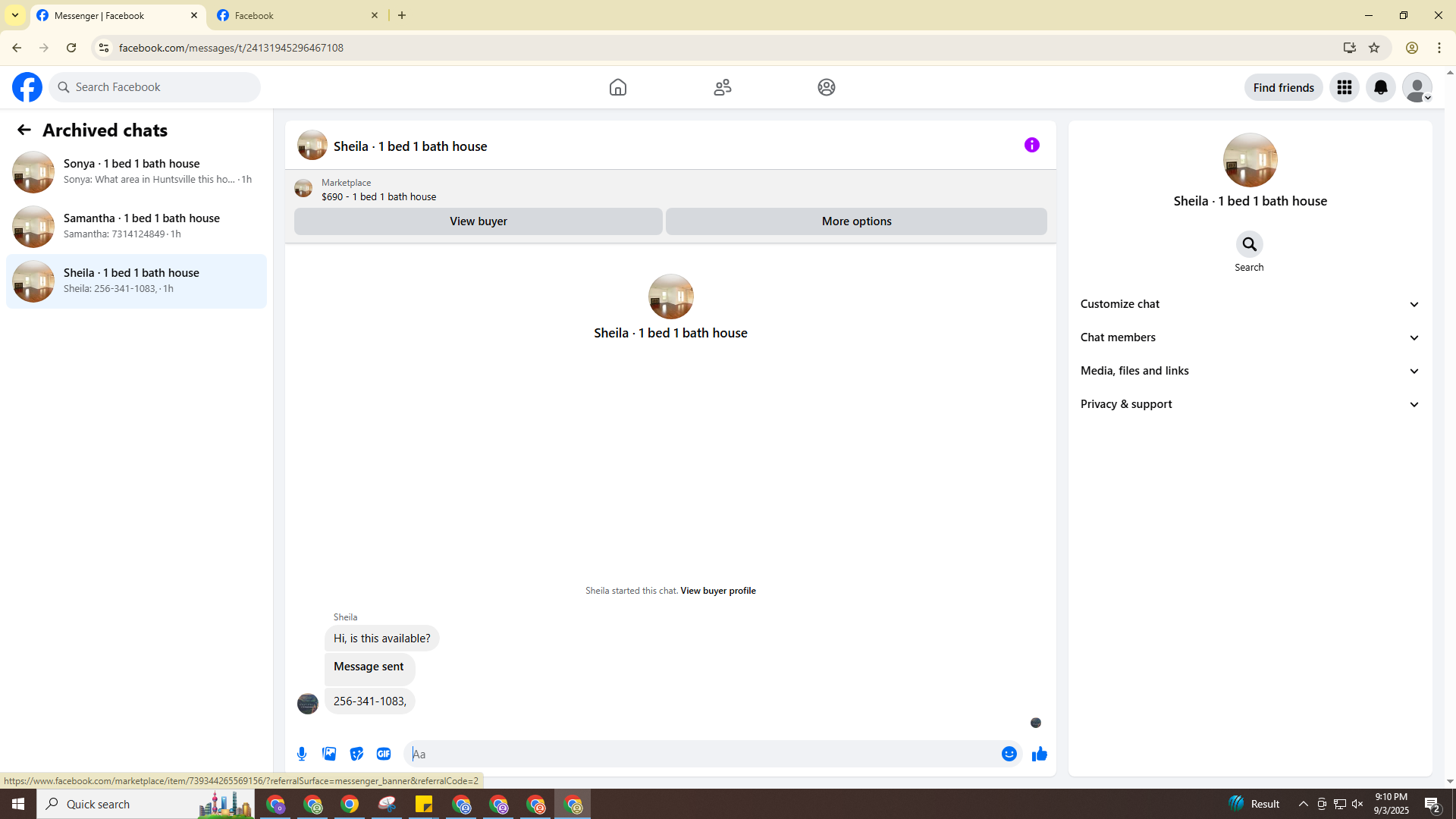Open the Home feed icon
The image size is (1456, 819).
tap(618, 87)
